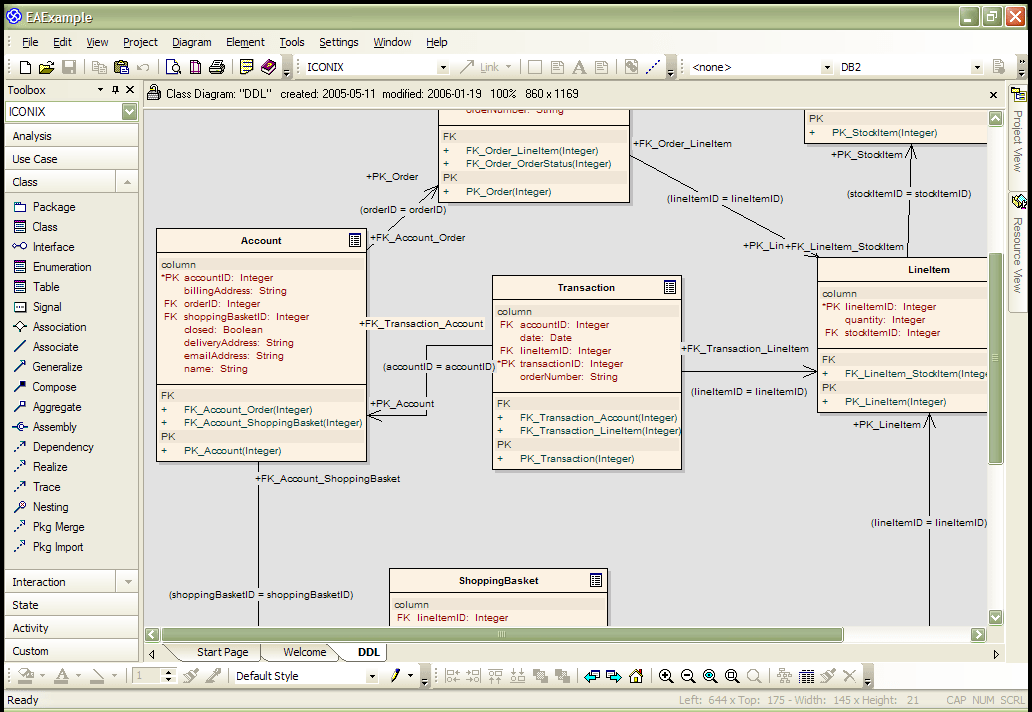Screen dimensions: 1032x712
Task: Open the ICONIX technology dropdown
Action: coord(444,67)
